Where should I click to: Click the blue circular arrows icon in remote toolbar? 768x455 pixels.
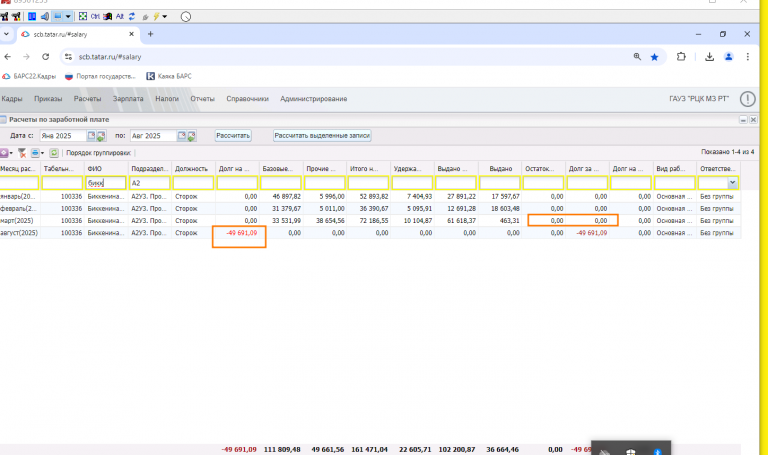pos(132,17)
